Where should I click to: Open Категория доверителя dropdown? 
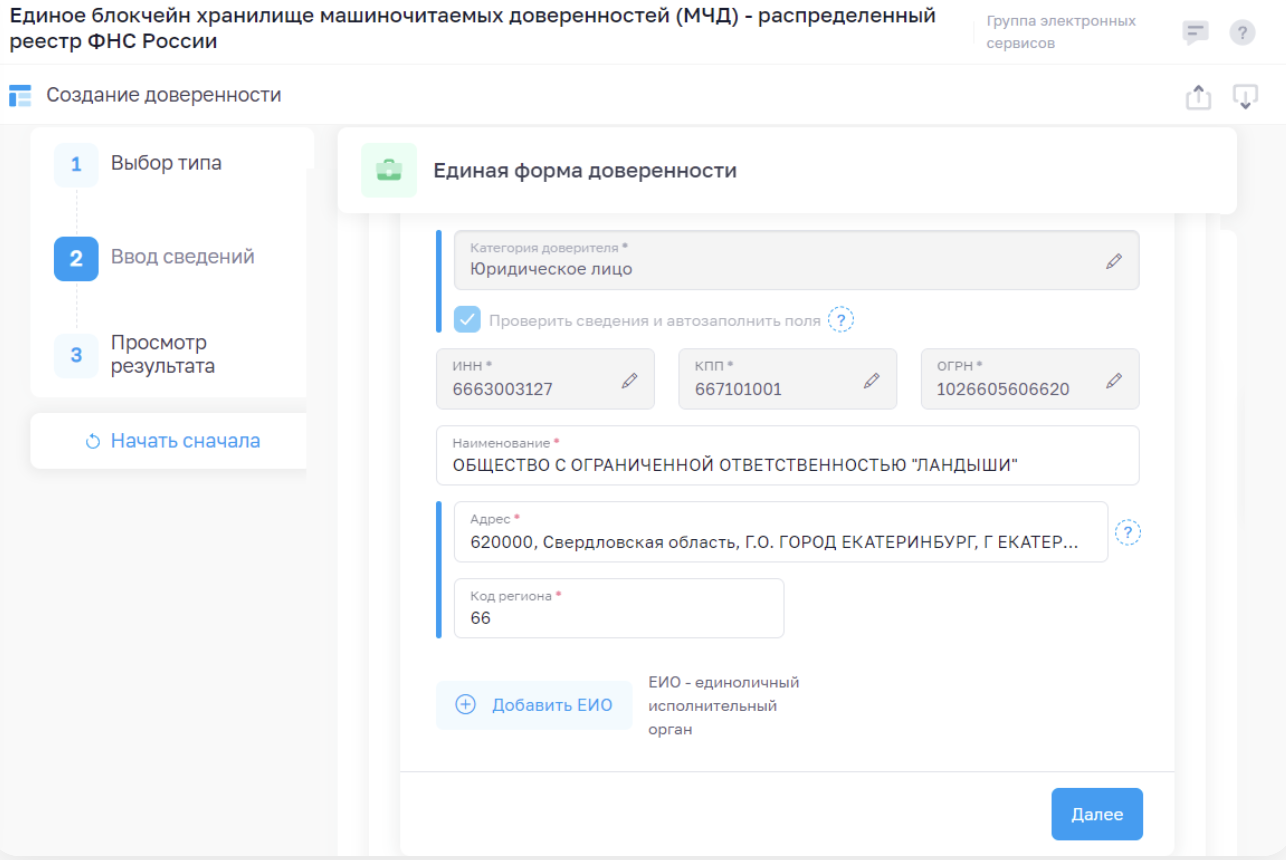tap(795, 261)
